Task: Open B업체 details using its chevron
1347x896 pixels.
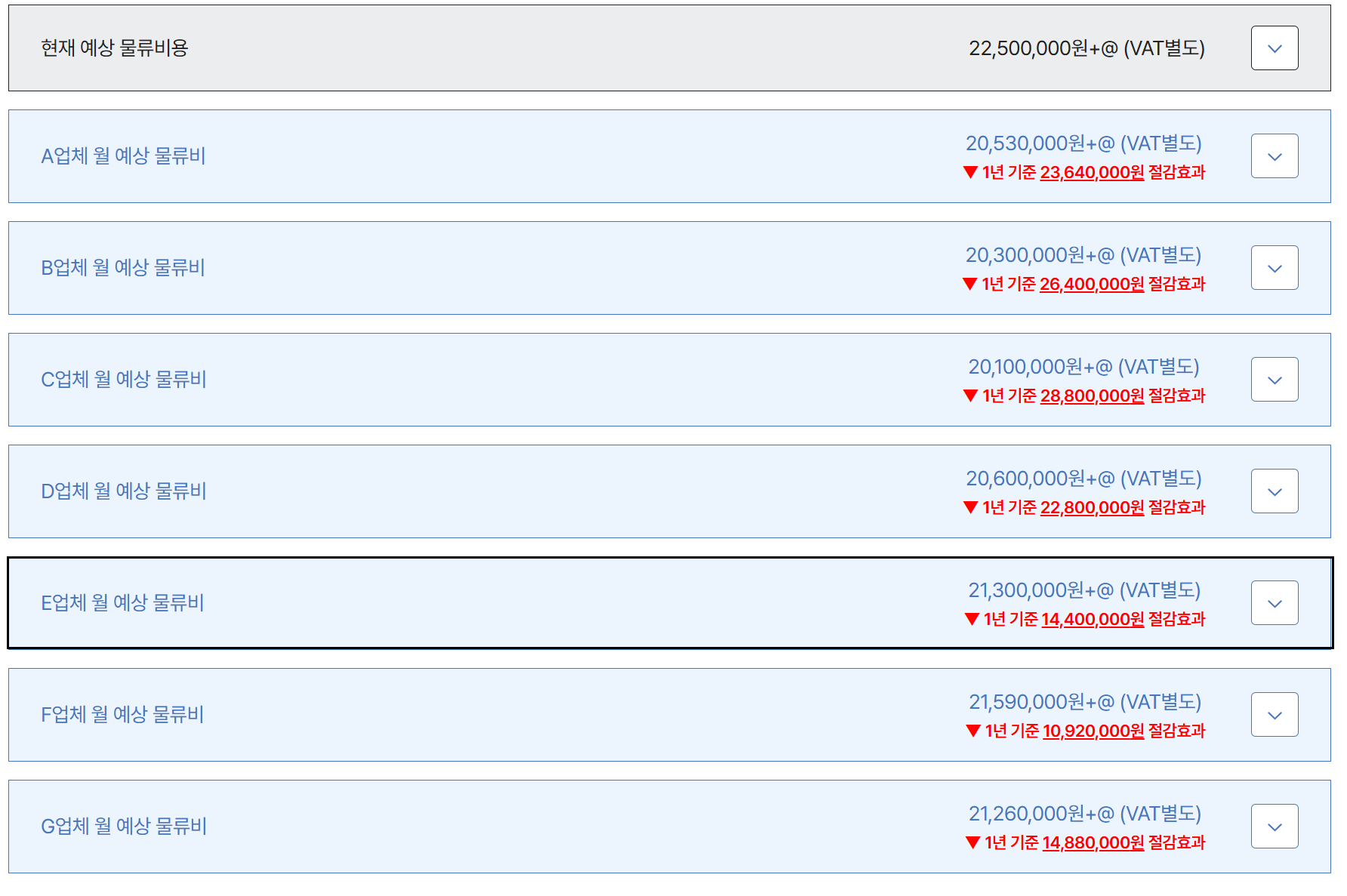Action: tap(1274, 268)
